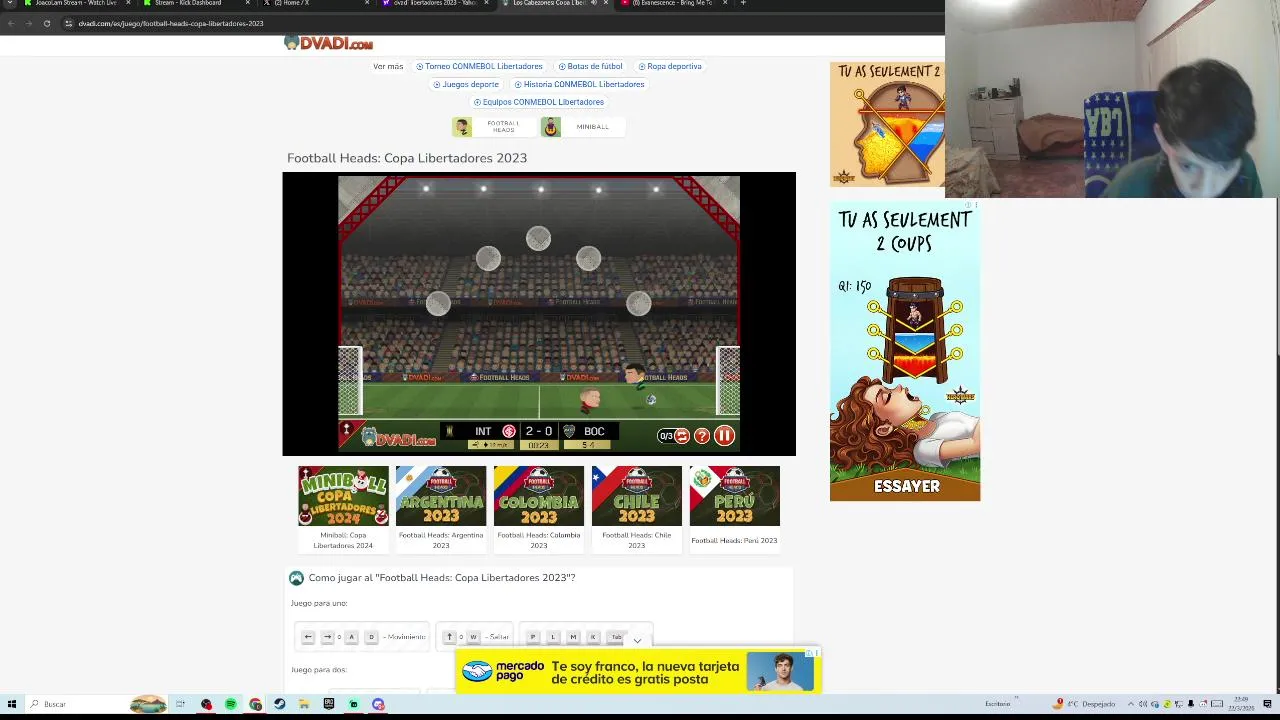The width and height of the screenshot is (1280, 720).
Task: Click the DVADI.com site logo in header
Action: [x=329, y=43]
